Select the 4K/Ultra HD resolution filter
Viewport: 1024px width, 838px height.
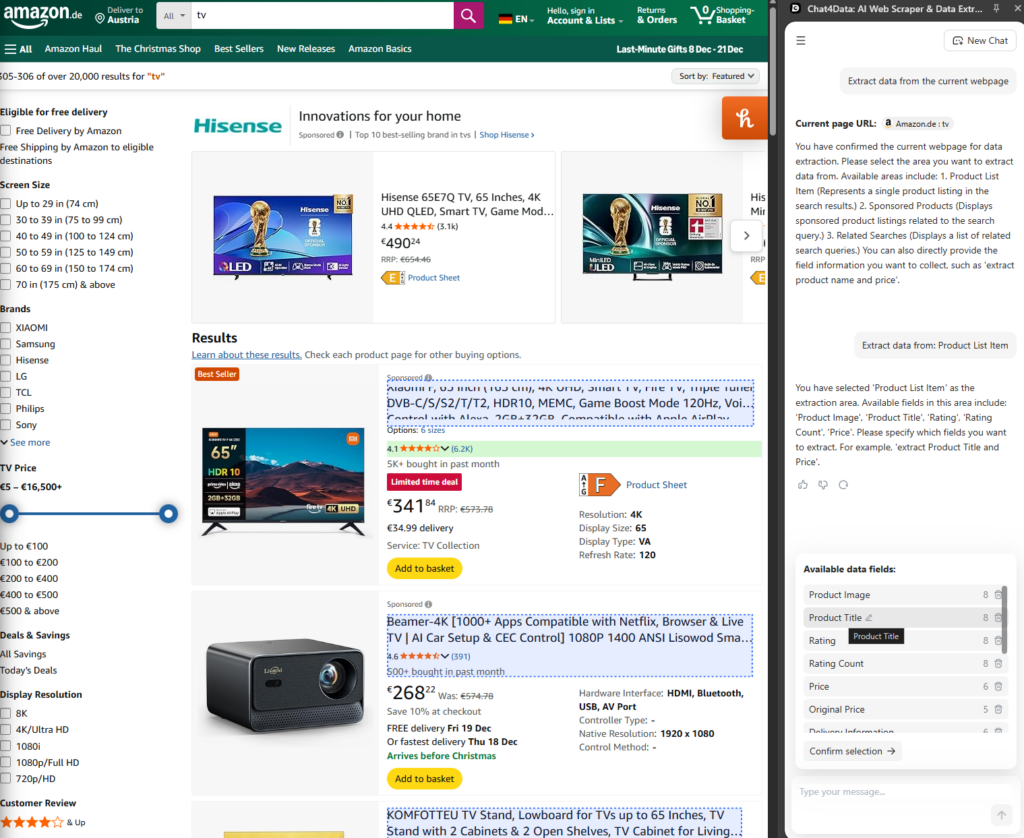click(8, 729)
